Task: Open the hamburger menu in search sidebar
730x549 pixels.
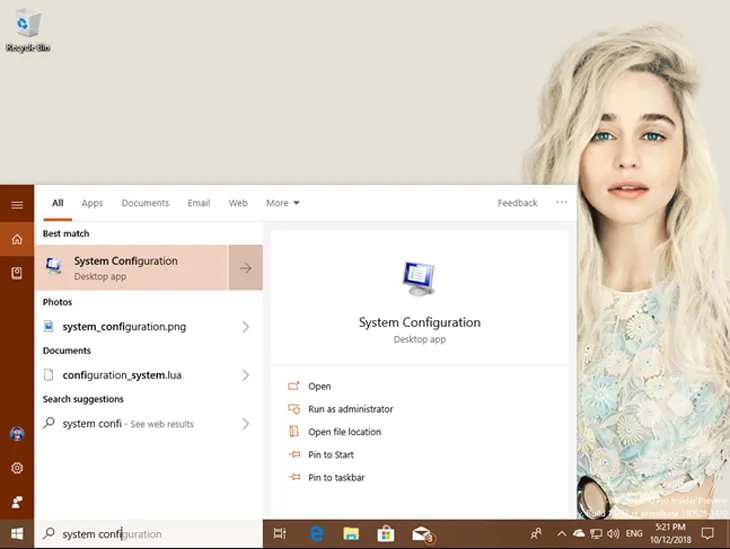Action: (17, 204)
